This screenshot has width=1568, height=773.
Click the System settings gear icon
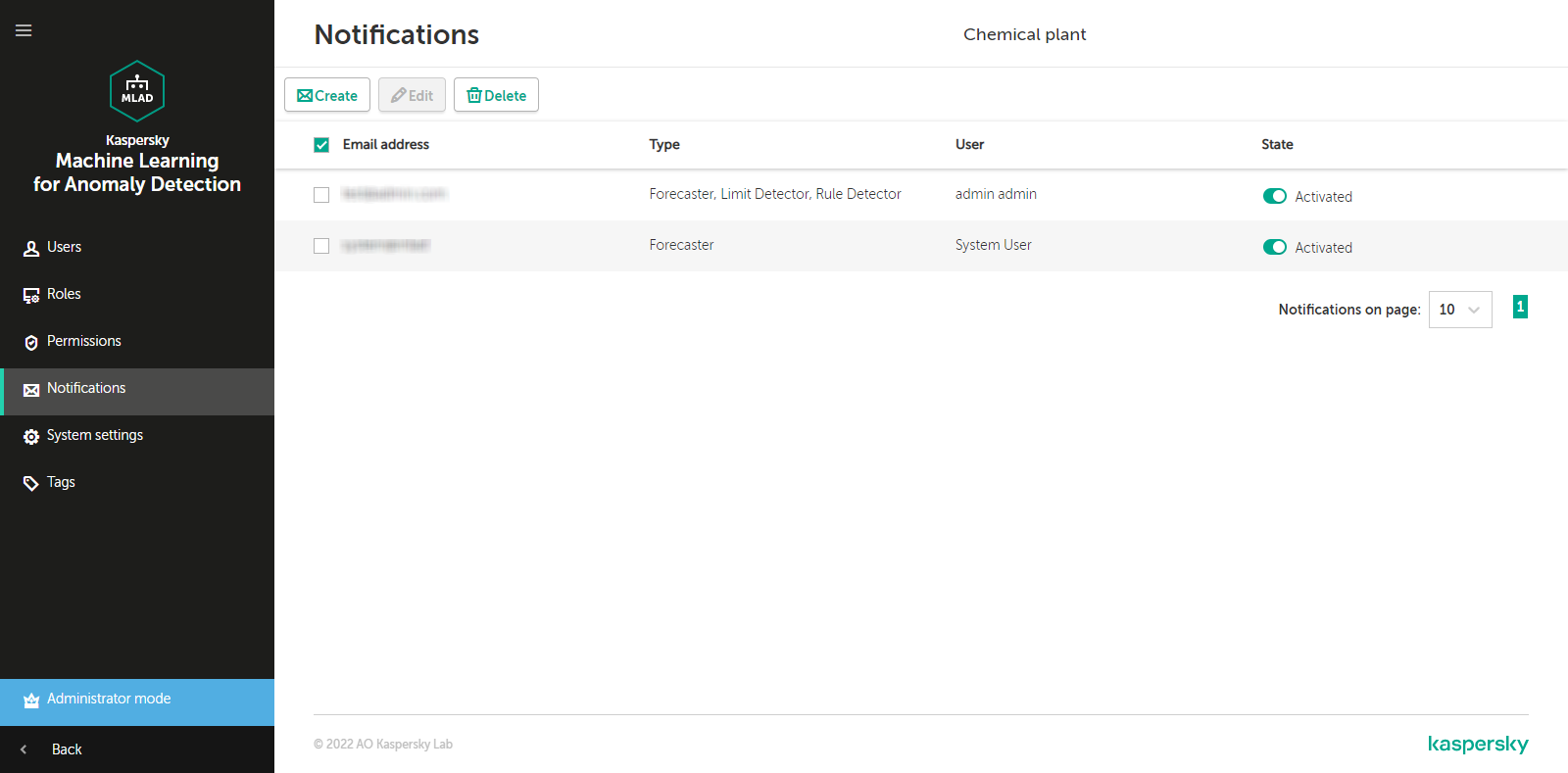31,436
